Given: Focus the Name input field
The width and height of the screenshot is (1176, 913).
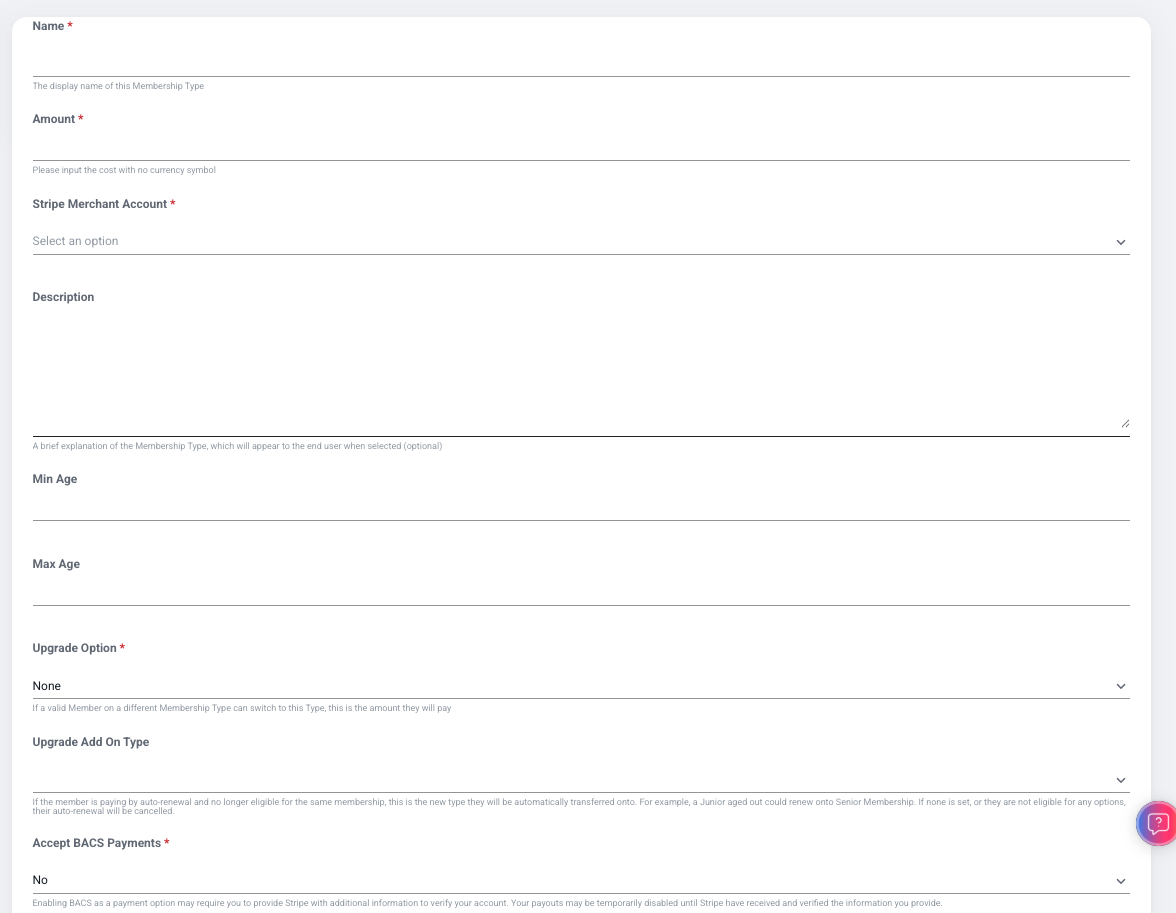Looking at the screenshot, I should pyautogui.click(x=580, y=61).
